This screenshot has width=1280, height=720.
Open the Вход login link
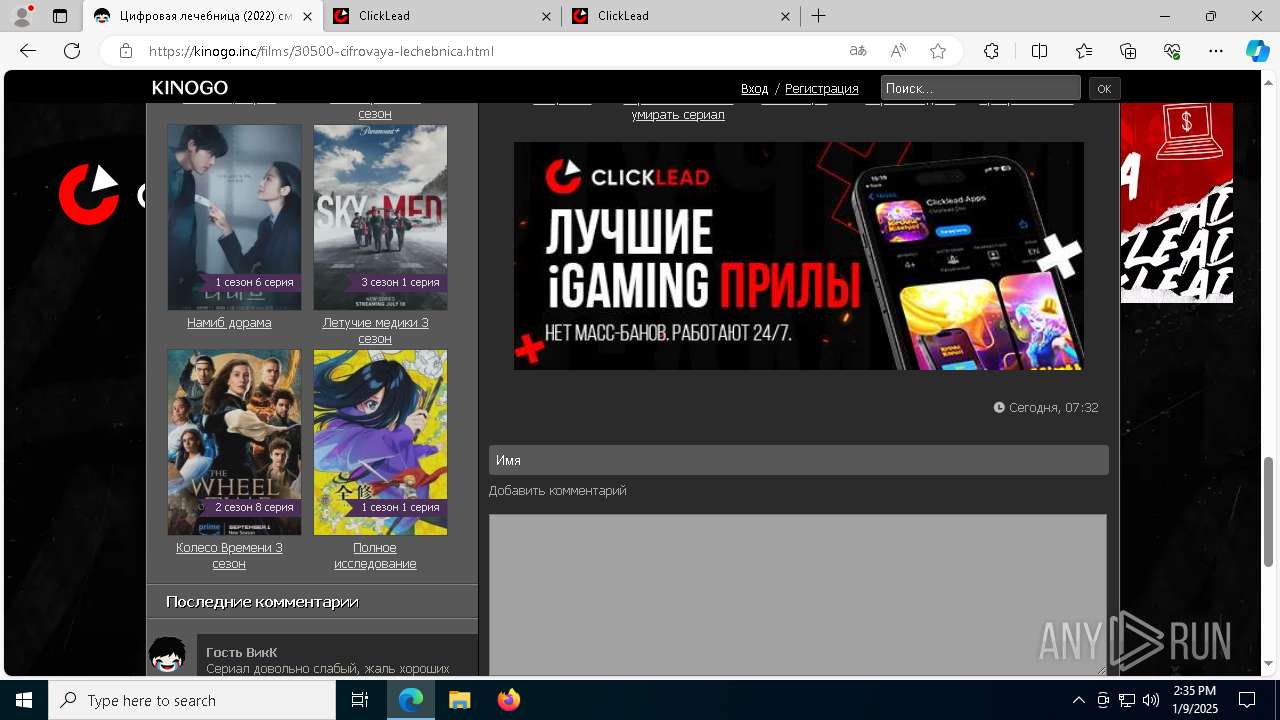coord(755,89)
